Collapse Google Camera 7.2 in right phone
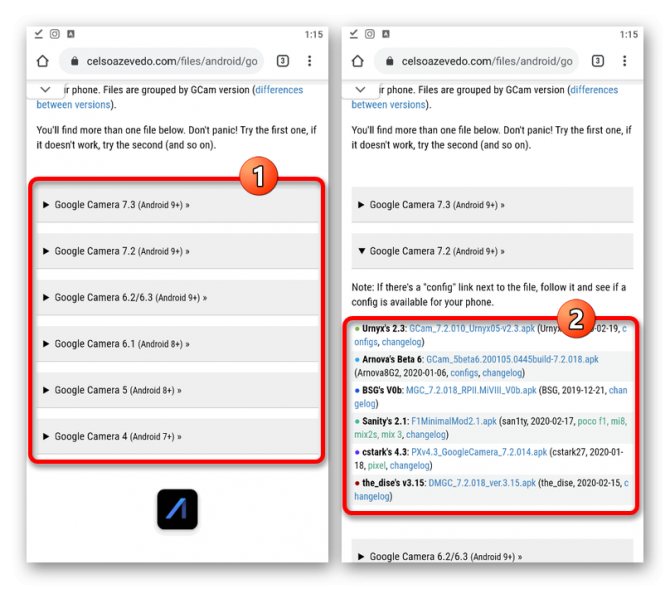Screen dimensions: 670x589 point(492,251)
